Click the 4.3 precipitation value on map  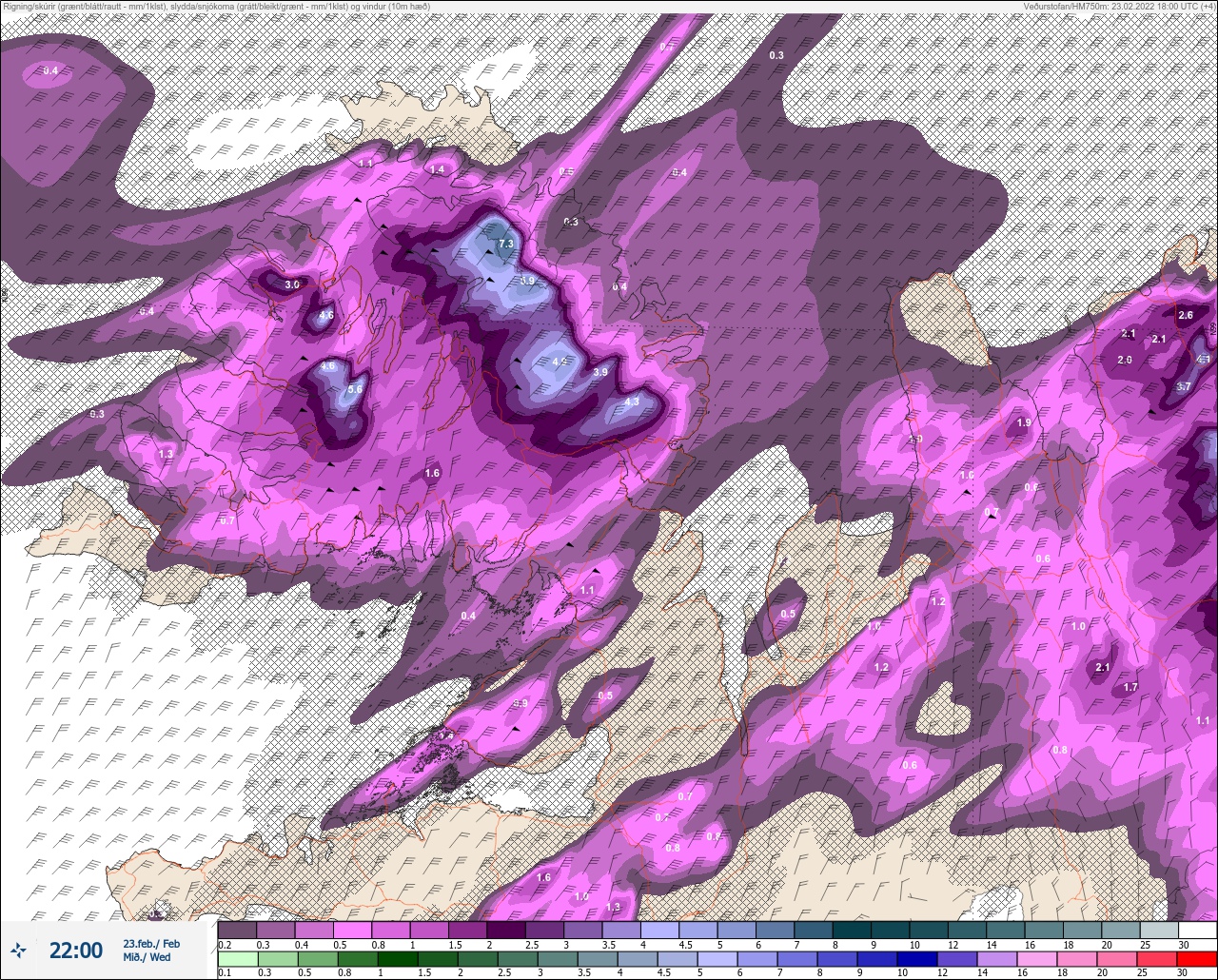pos(632,402)
